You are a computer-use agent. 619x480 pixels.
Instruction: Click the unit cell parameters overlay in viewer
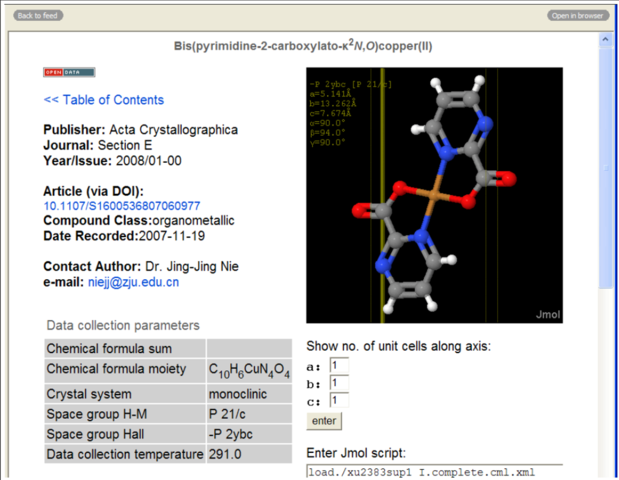coord(350,113)
